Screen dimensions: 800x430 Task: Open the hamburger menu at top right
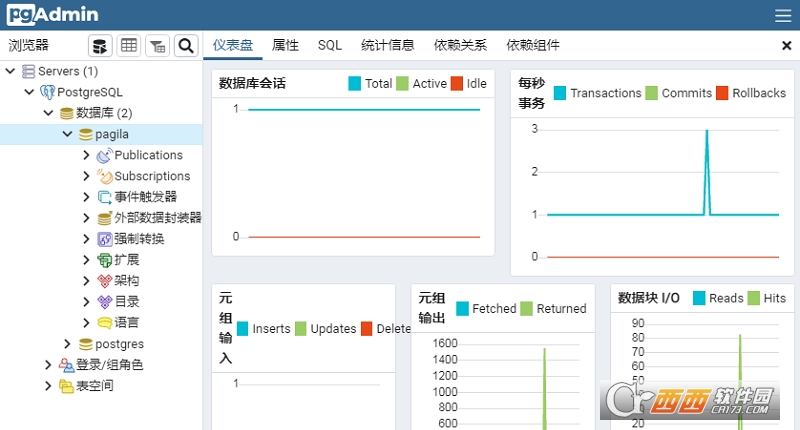click(782, 15)
